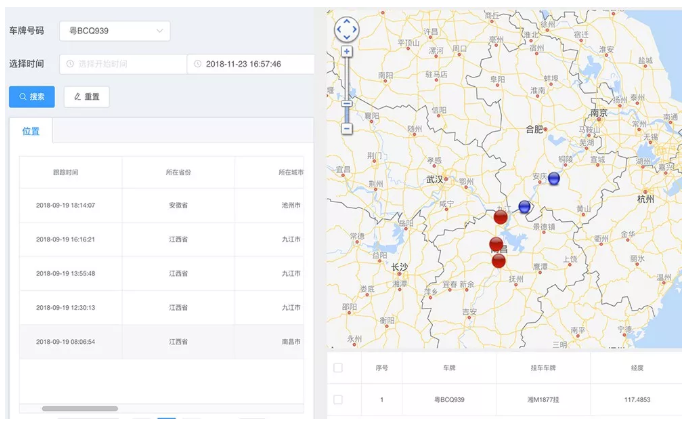
Task: Click the bottommost red map marker
Action: coord(499,261)
